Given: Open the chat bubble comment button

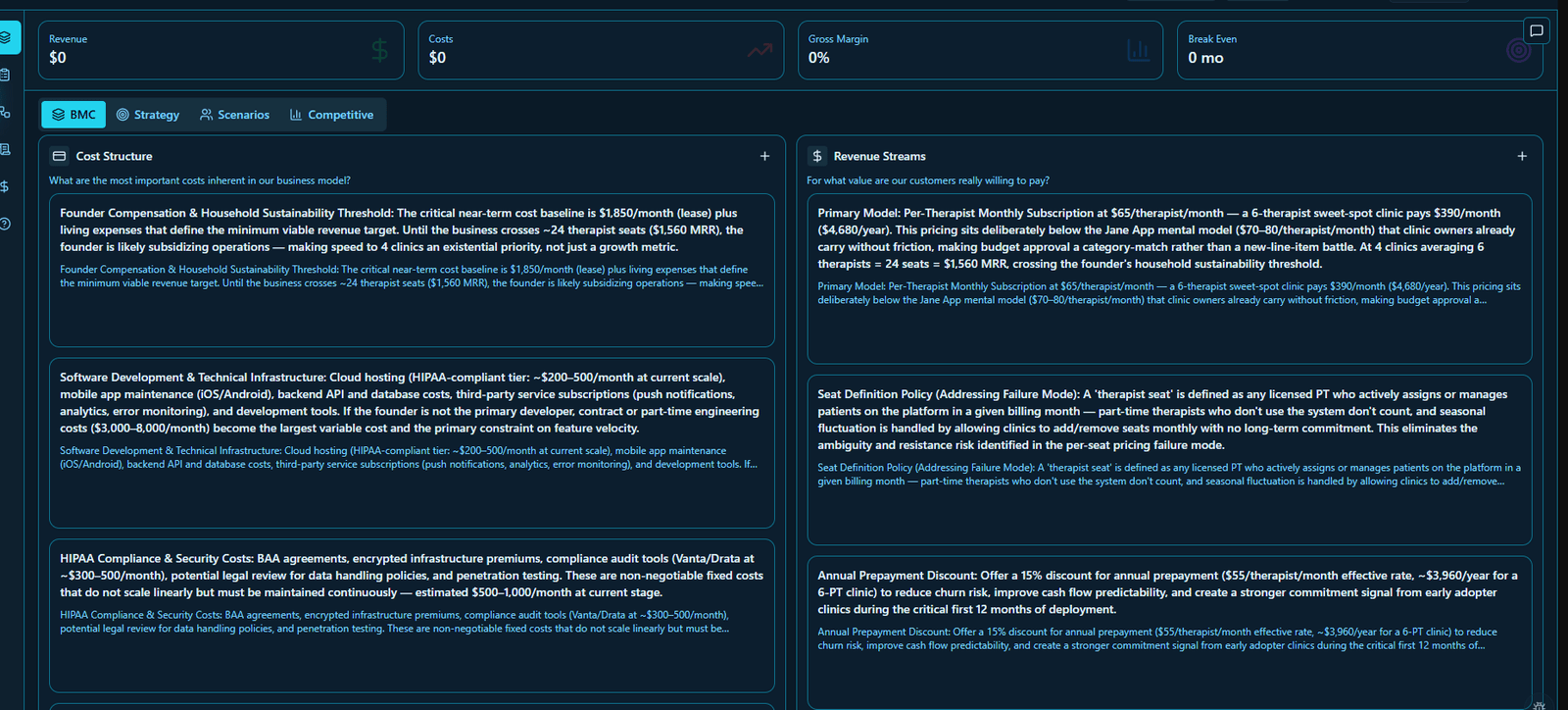Looking at the screenshot, I should click(x=1537, y=30).
